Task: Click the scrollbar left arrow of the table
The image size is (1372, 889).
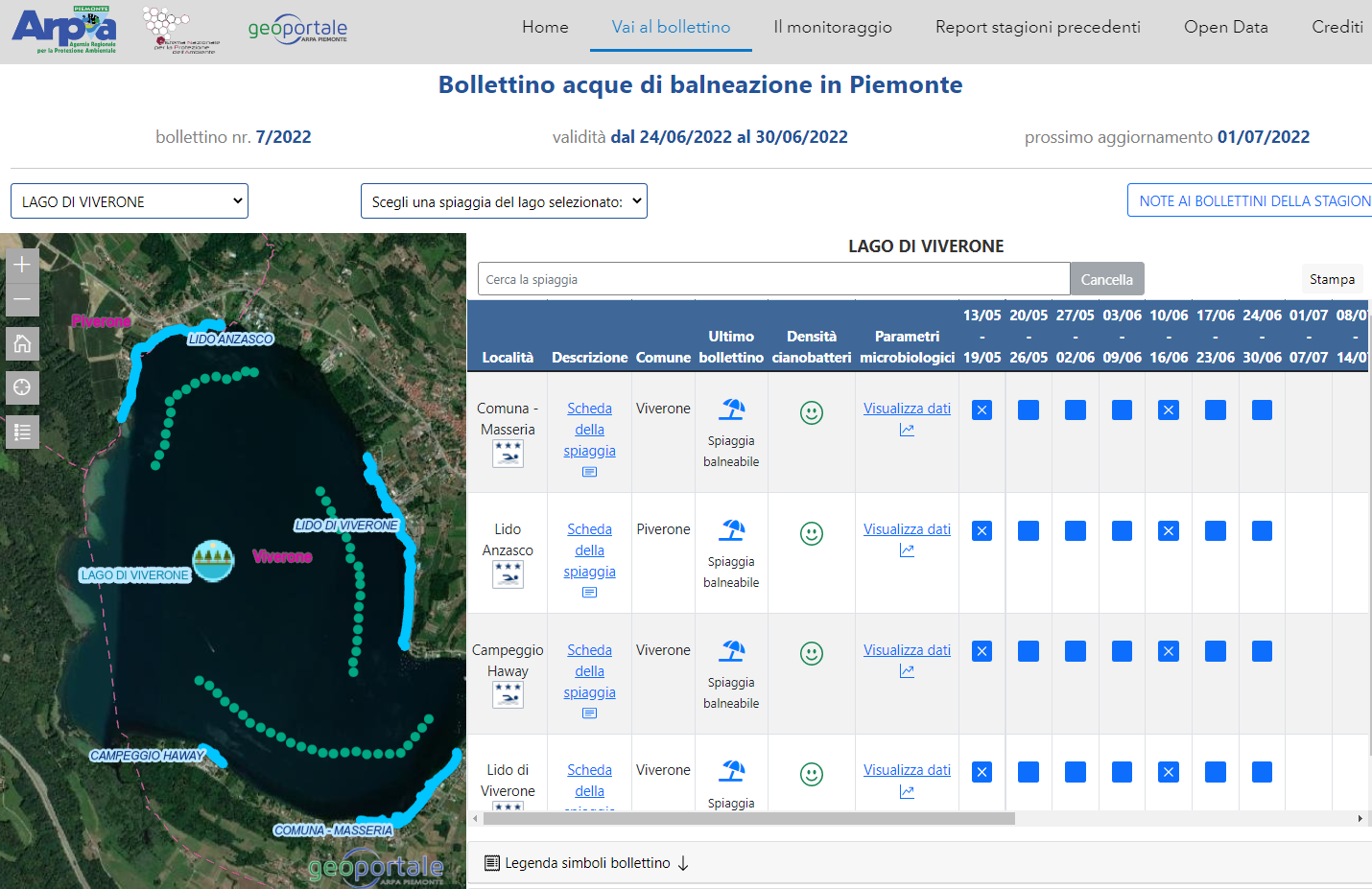Action: pos(475,819)
